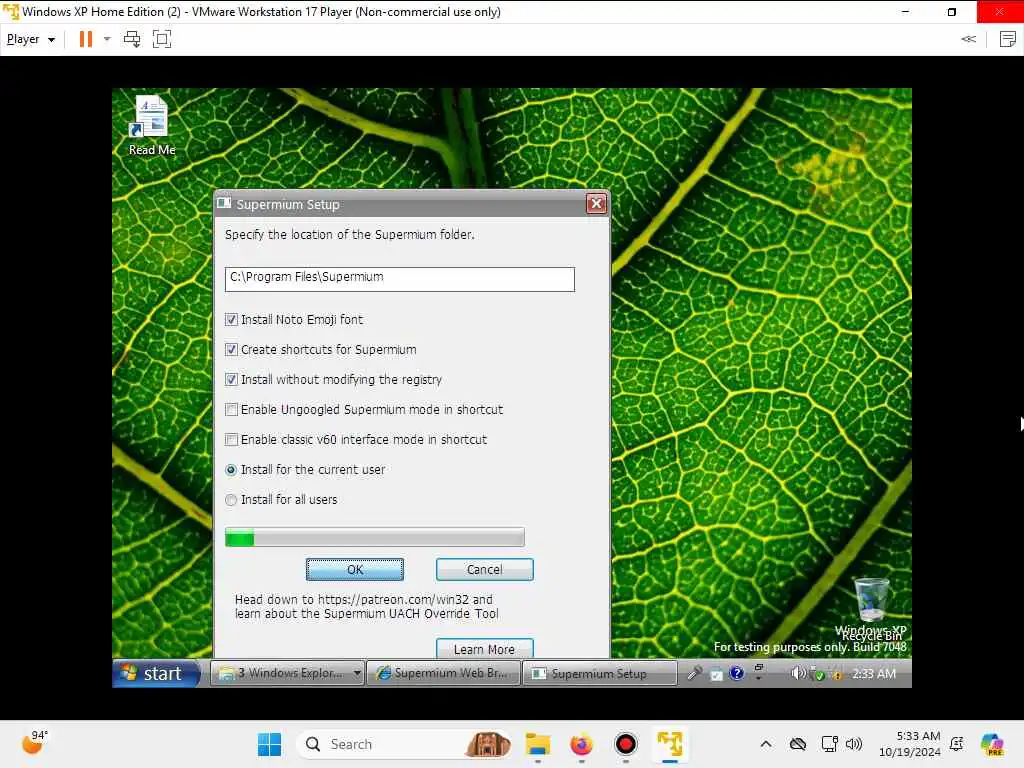Open the host notifications bell icon
This screenshot has height=768, width=1024.
click(x=957, y=744)
